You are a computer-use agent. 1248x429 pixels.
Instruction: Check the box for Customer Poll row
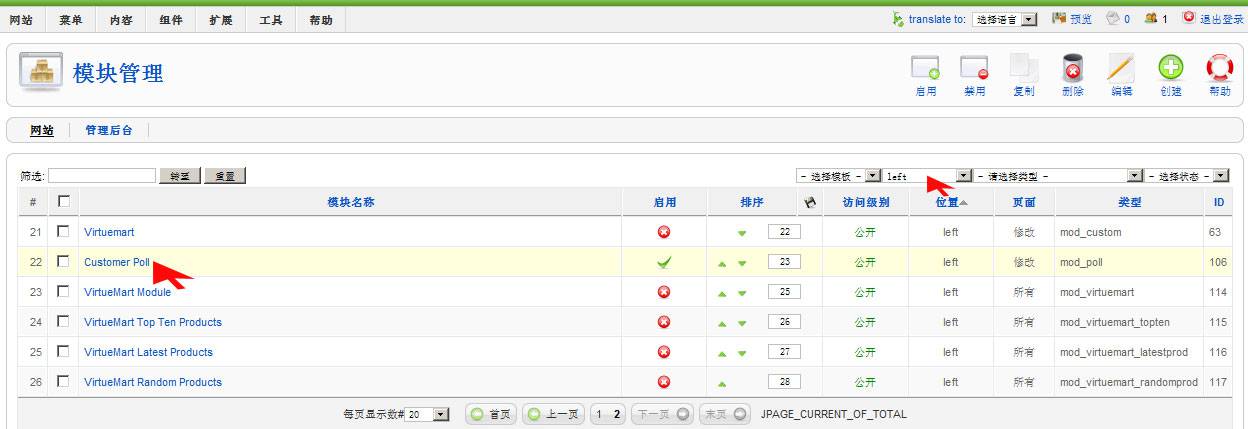click(x=63, y=261)
